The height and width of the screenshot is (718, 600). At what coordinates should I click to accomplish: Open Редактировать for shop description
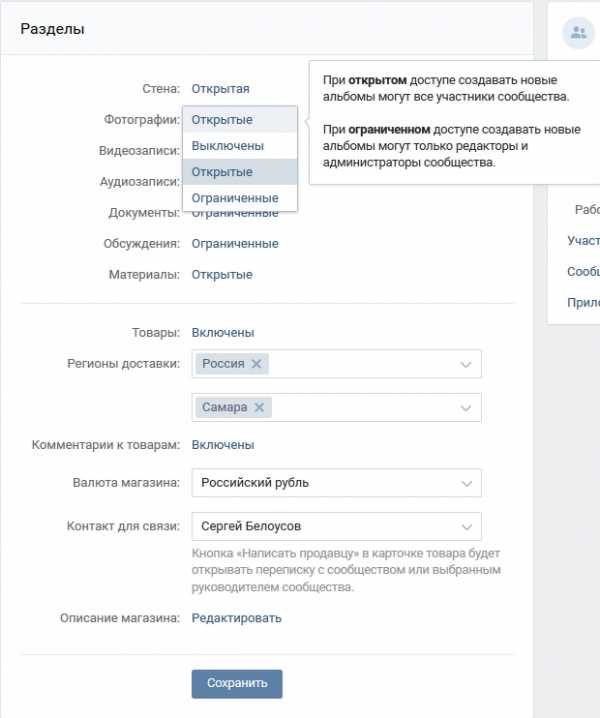[x=236, y=619]
